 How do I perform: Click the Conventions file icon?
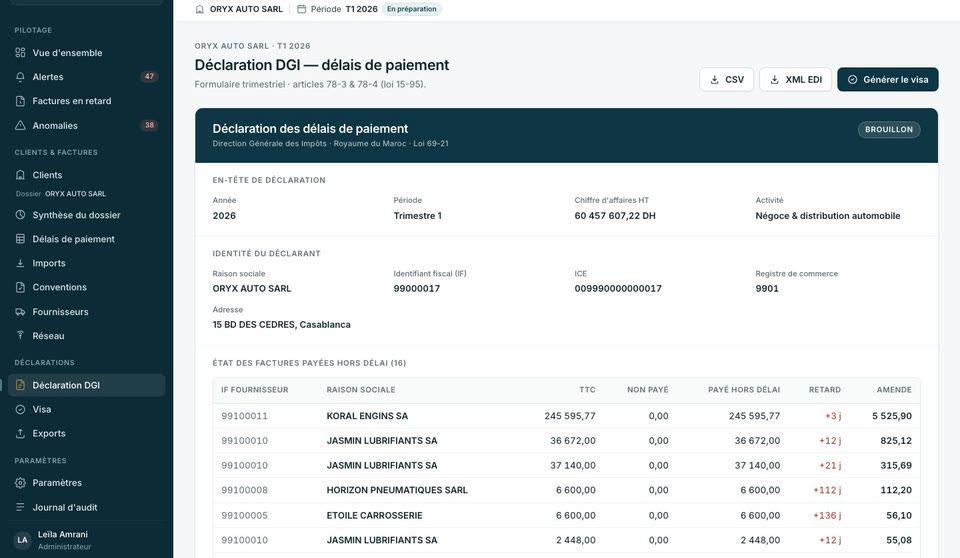(x=20, y=287)
